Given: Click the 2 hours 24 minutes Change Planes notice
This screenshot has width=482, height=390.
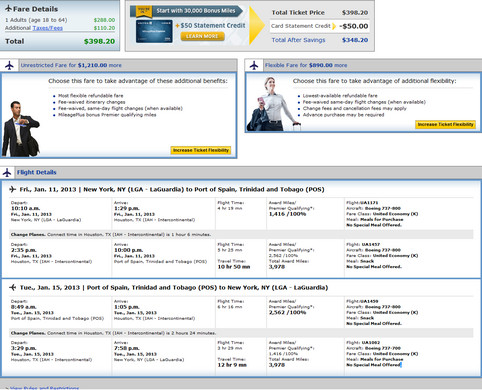Looking at the screenshot, I should [x=241, y=333].
